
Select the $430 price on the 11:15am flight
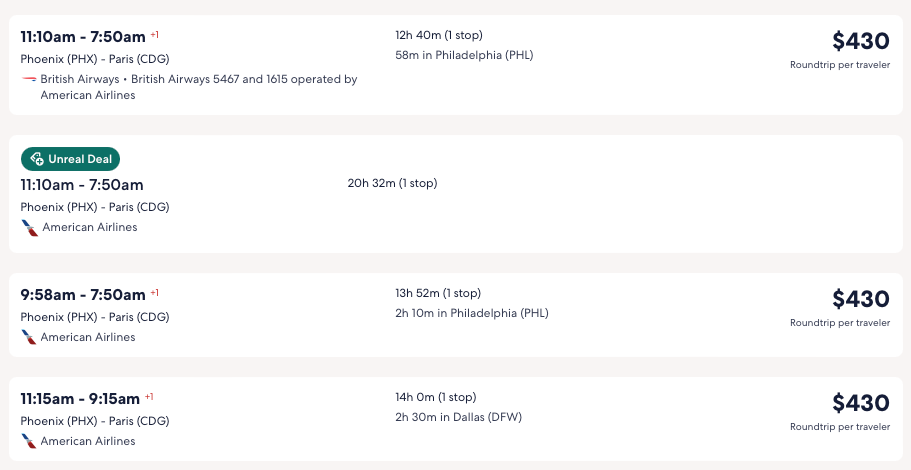[x=860, y=403]
